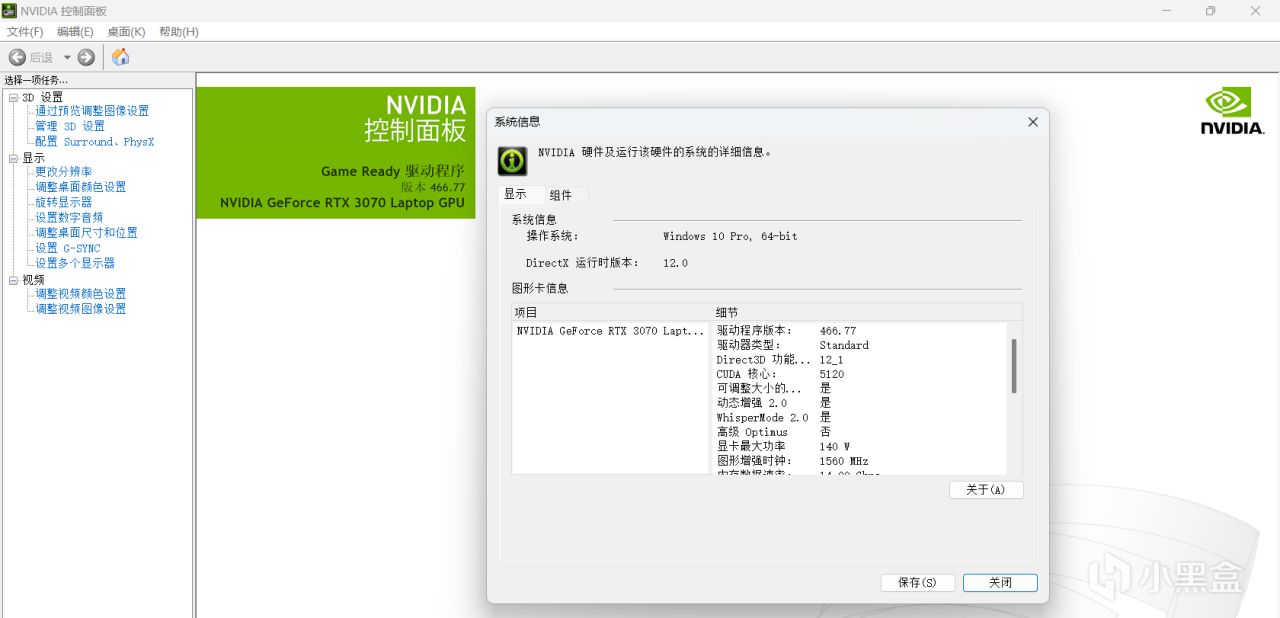Click 关闭 to dismiss the dialog

pyautogui.click(x=999, y=582)
